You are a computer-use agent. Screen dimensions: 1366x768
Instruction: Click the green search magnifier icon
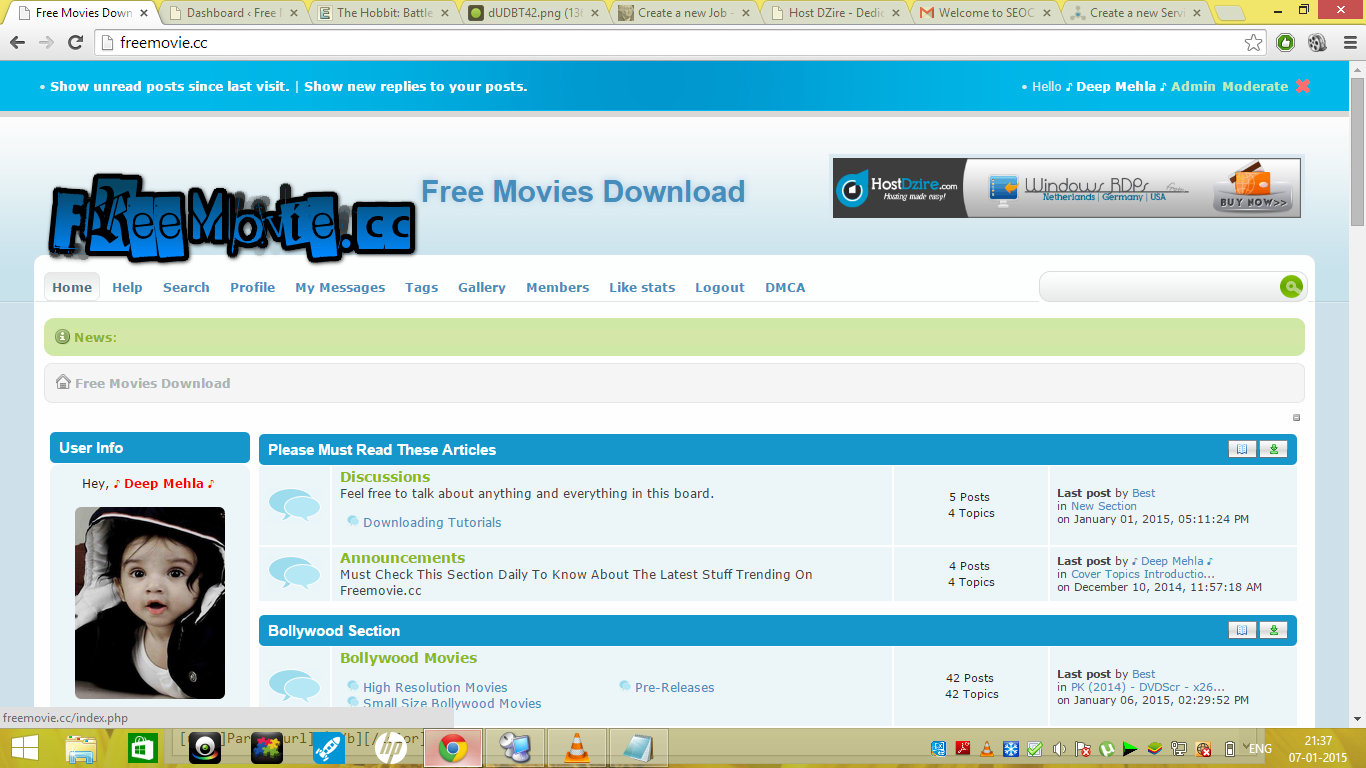click(1291, 287)
